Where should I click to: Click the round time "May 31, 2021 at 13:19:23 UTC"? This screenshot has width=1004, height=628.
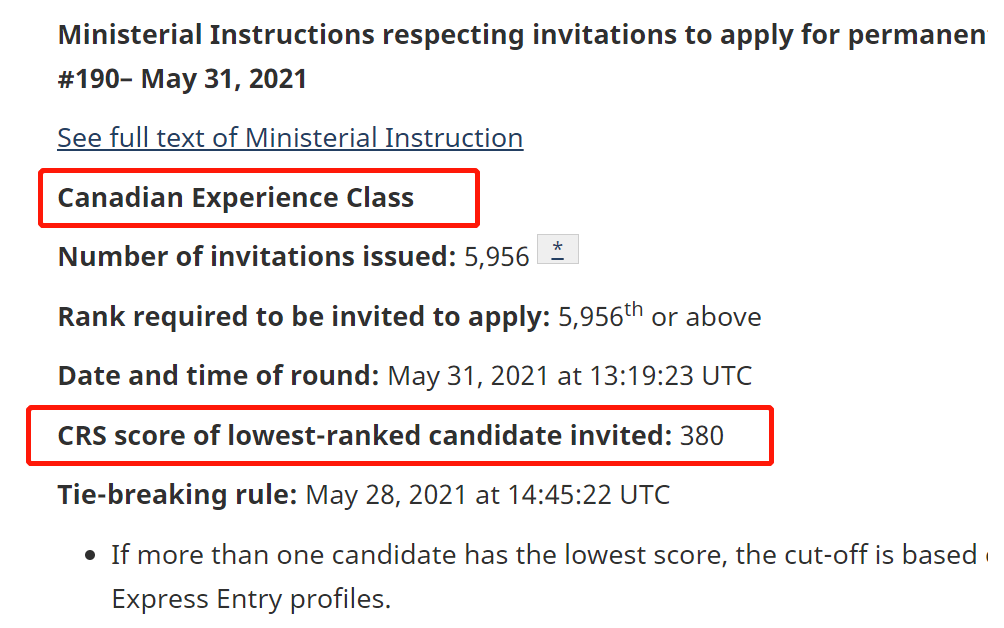[x=569, y=376]
